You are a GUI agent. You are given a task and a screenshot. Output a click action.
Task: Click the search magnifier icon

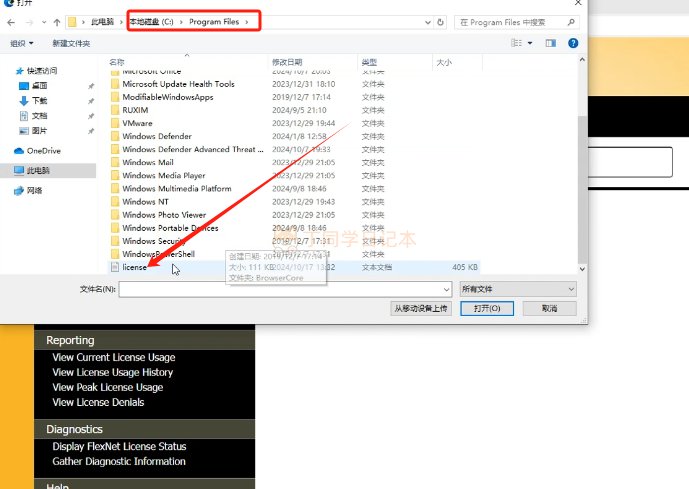[571, 22]
